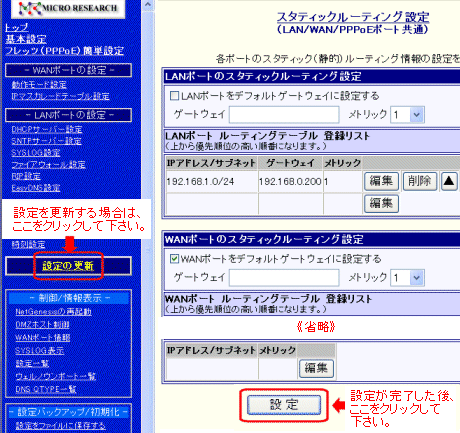Click 削除 for the 192.168.1.0/24 route

[420, 181]
